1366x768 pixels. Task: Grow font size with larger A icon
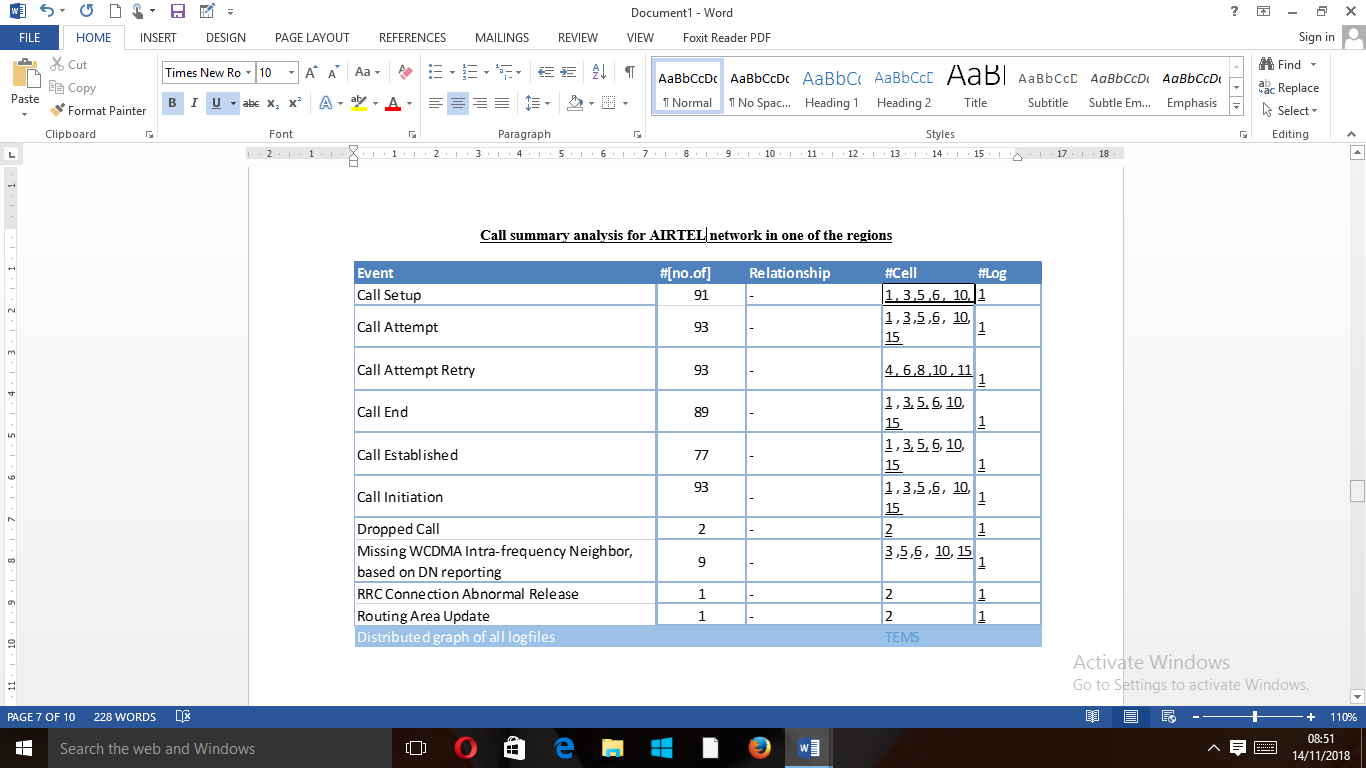click(311, 73)
